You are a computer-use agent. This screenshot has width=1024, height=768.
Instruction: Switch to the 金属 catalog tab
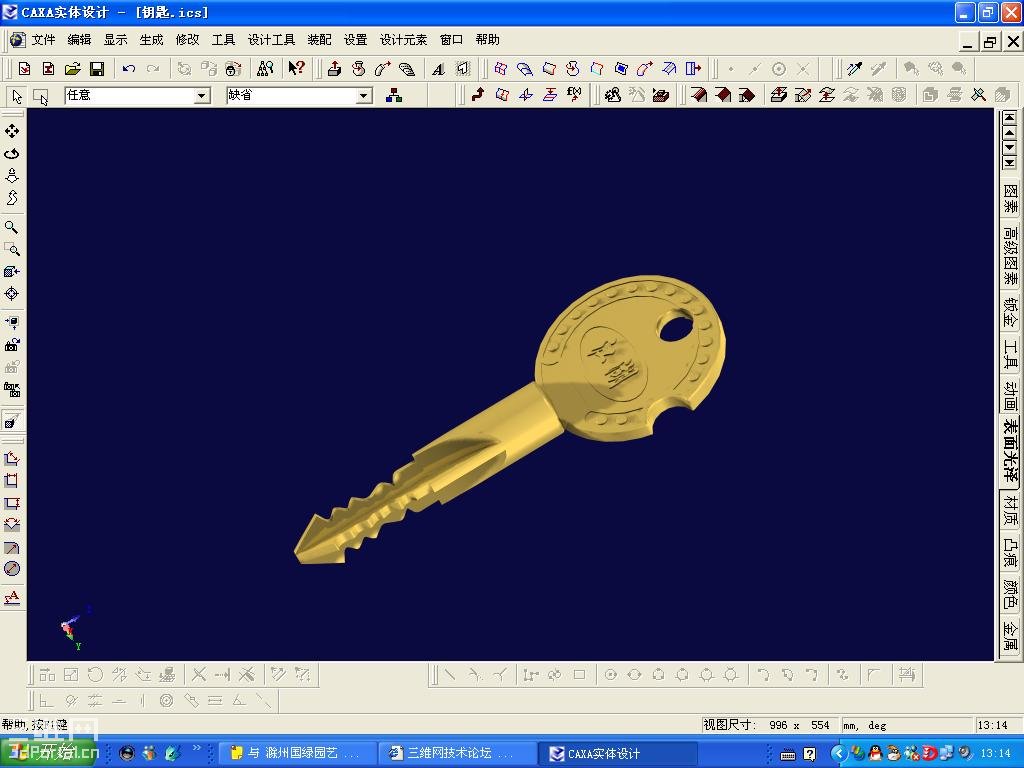(x=1010, y=635)
